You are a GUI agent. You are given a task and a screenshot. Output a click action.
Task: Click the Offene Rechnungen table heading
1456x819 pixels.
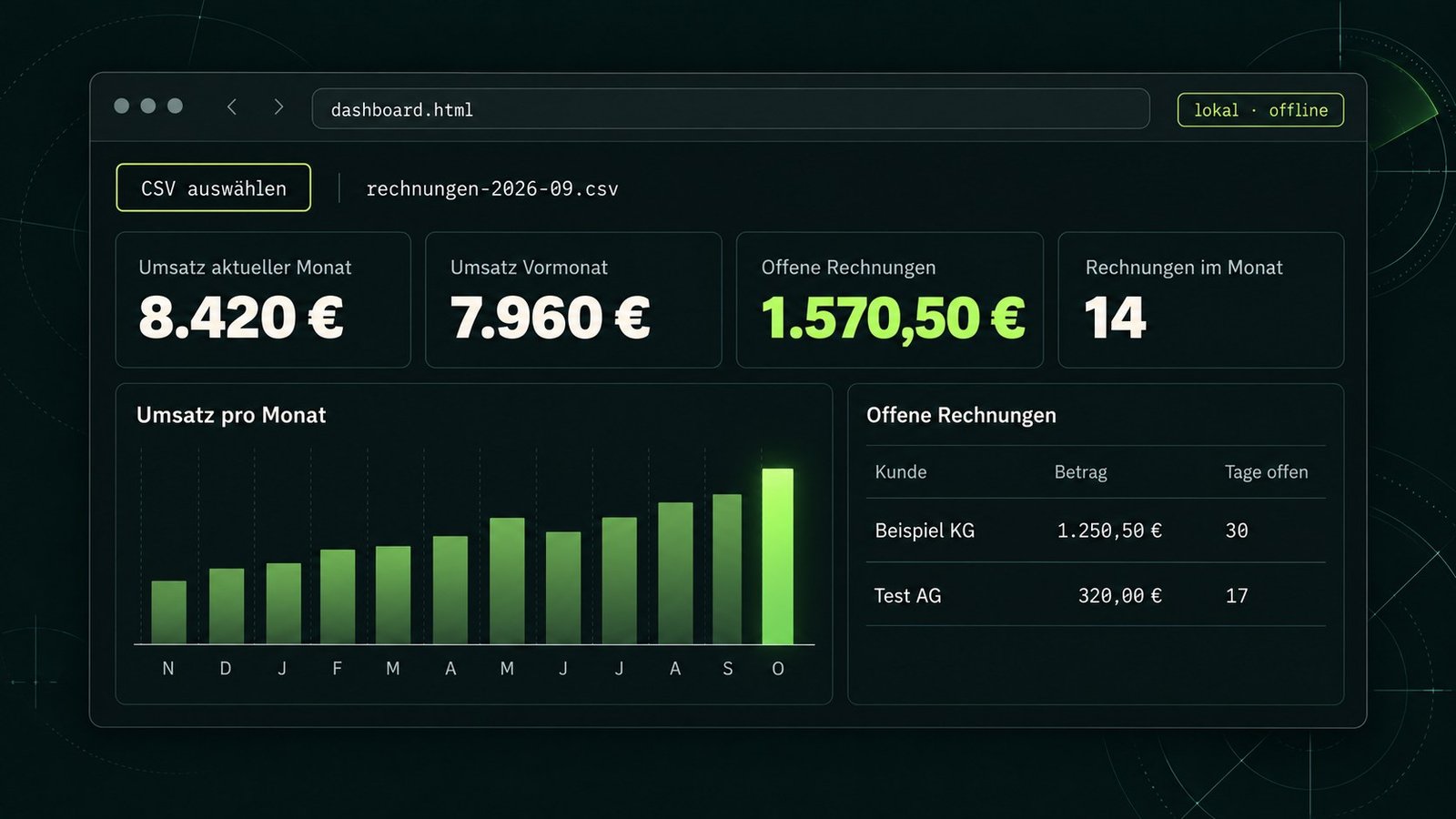click(961, 416)
